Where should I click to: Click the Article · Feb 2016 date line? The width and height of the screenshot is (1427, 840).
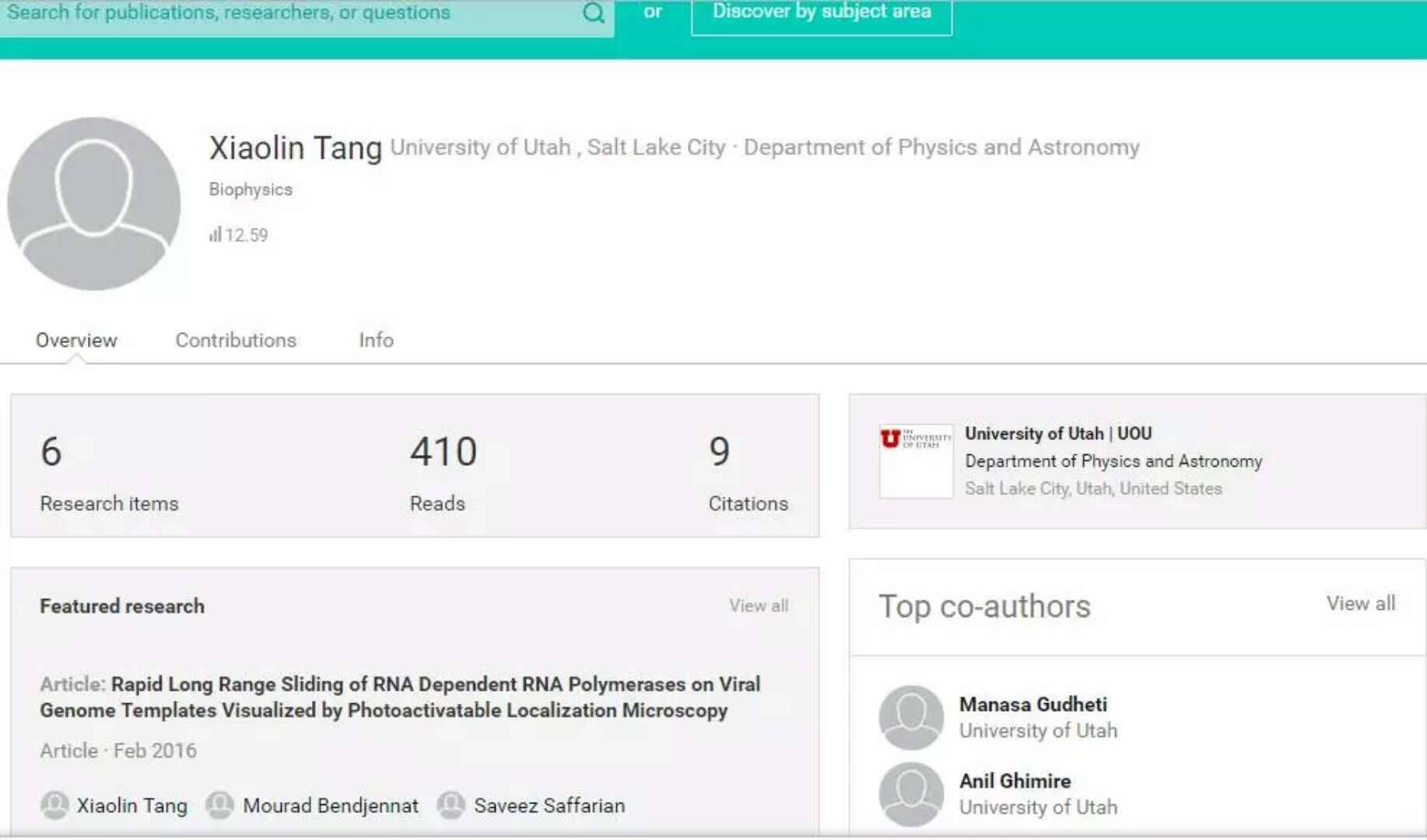click(118, 751)
